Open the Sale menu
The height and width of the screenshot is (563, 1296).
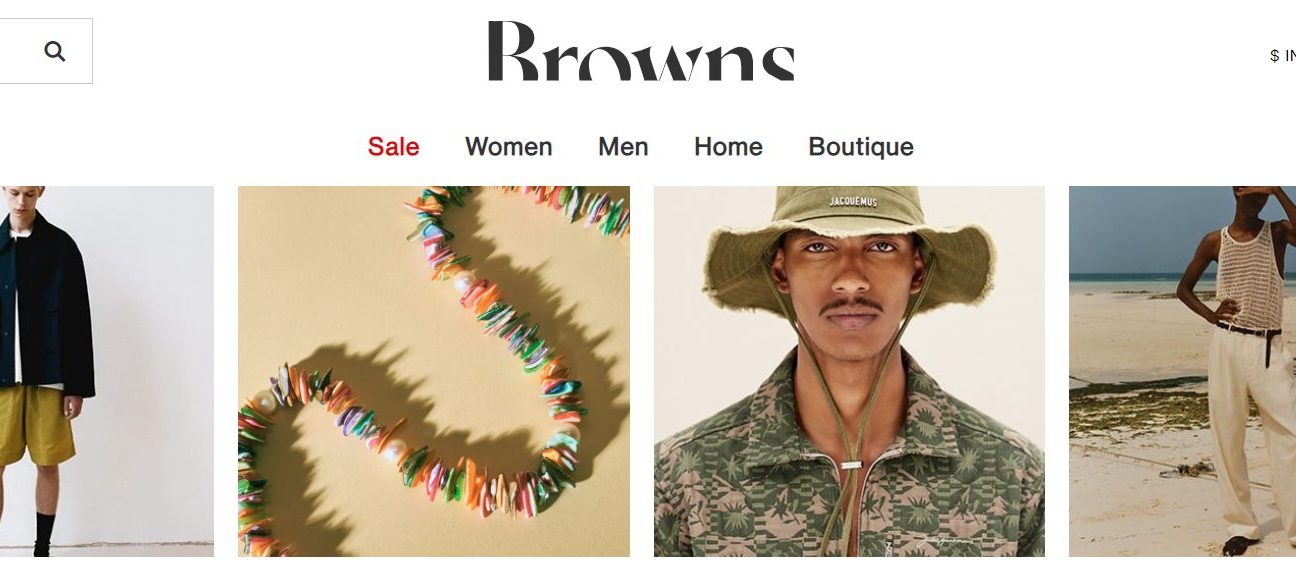[x=393, y=147]
